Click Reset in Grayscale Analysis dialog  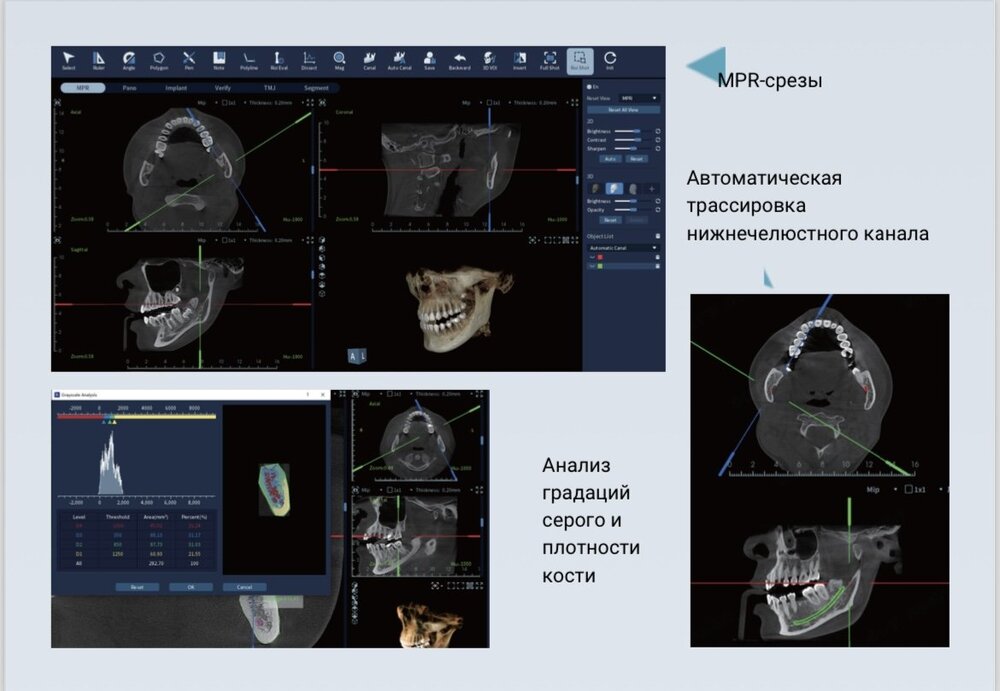pos(137,587)
